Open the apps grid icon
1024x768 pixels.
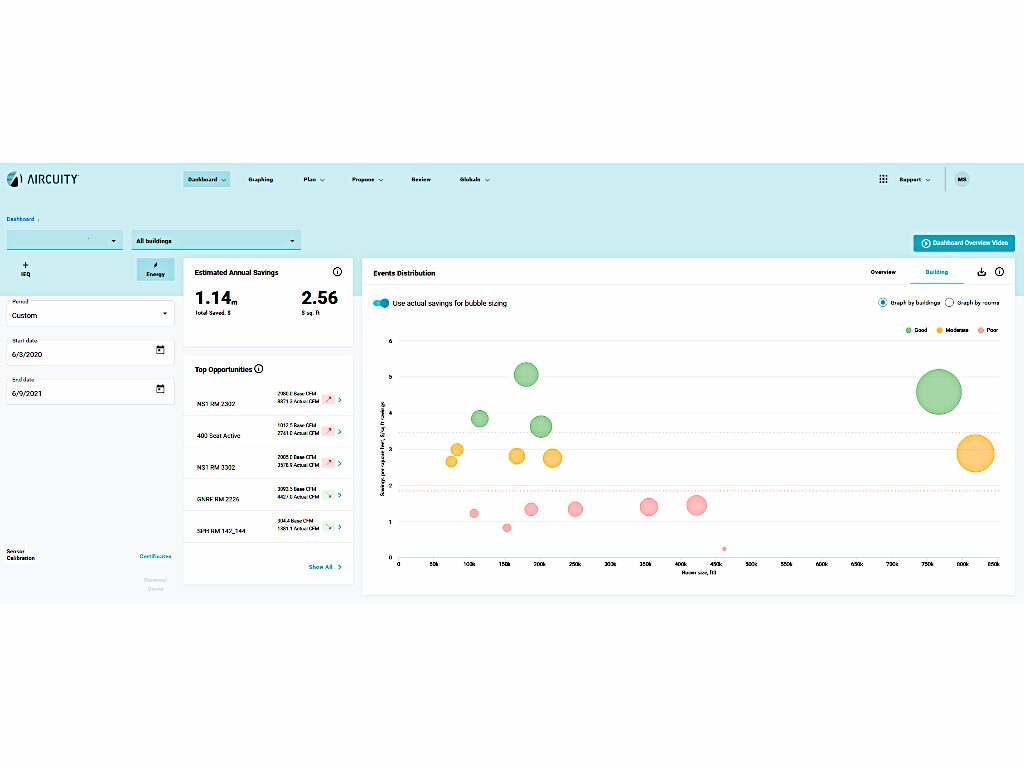click(x=883, y=179)
